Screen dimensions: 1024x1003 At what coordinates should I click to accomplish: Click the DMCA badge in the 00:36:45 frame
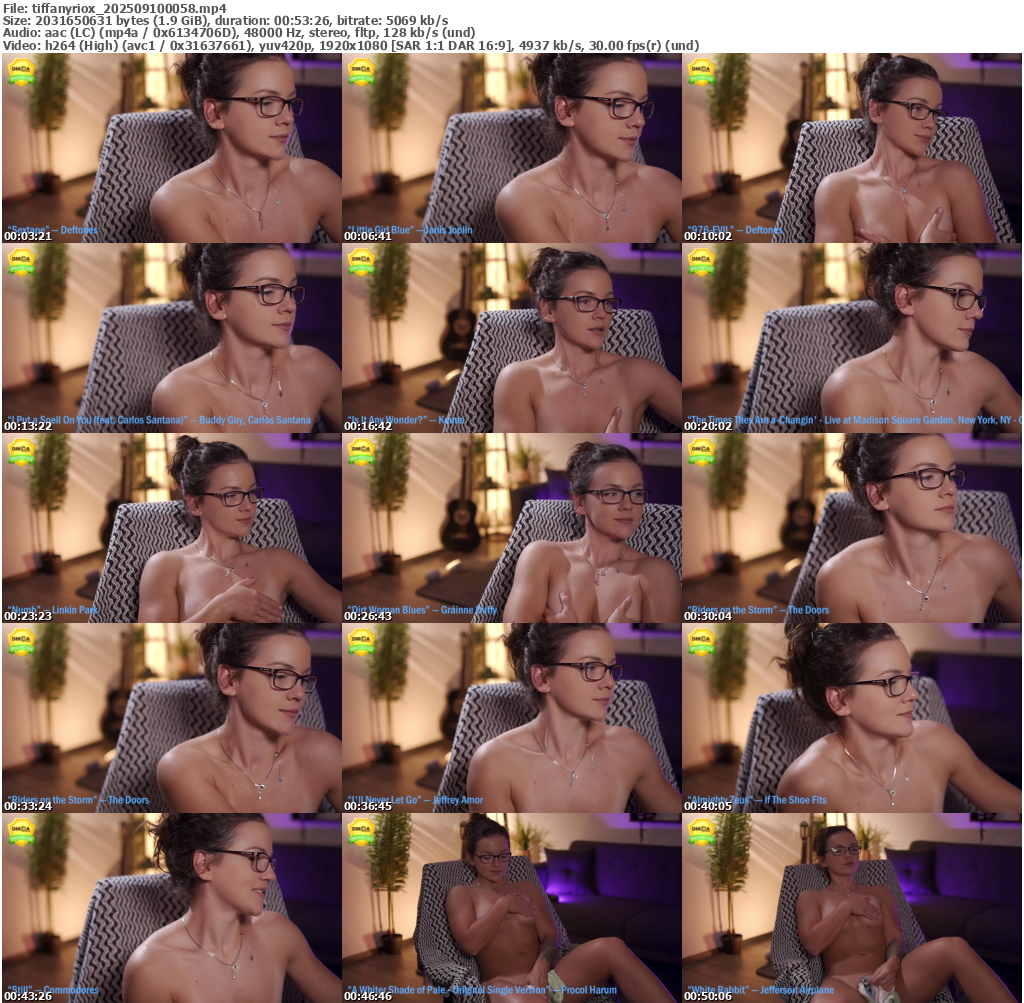(x=361, y=642)
